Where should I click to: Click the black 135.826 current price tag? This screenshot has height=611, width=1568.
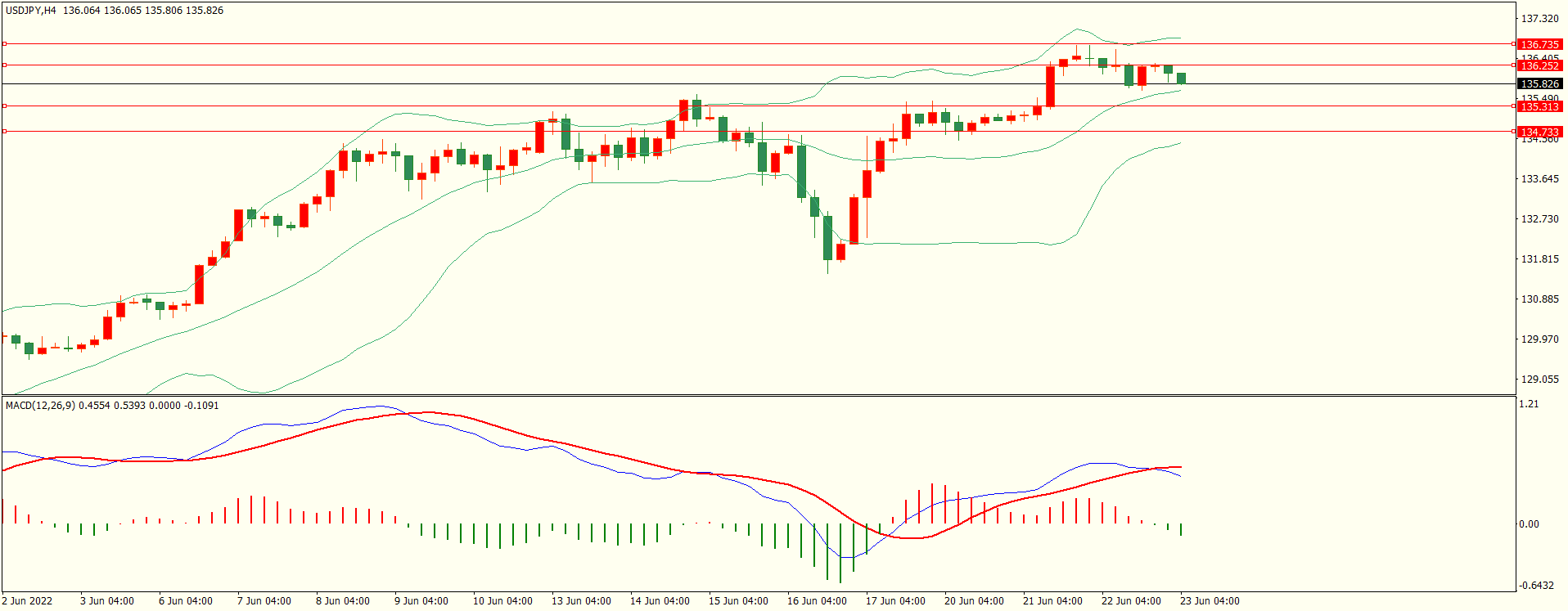[x=1539, y=84]
